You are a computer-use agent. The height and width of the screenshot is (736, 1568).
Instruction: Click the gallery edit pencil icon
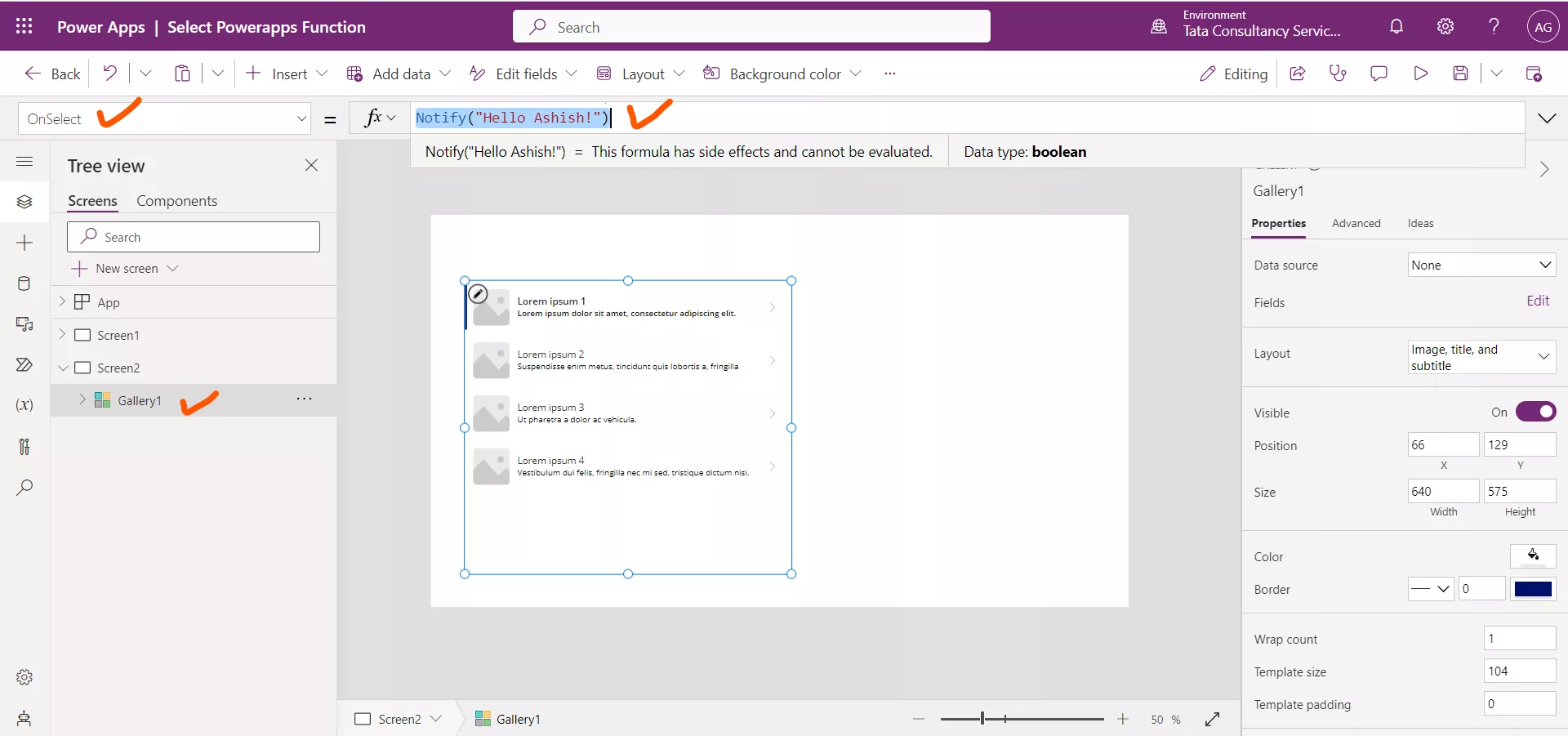pos(479,294)
